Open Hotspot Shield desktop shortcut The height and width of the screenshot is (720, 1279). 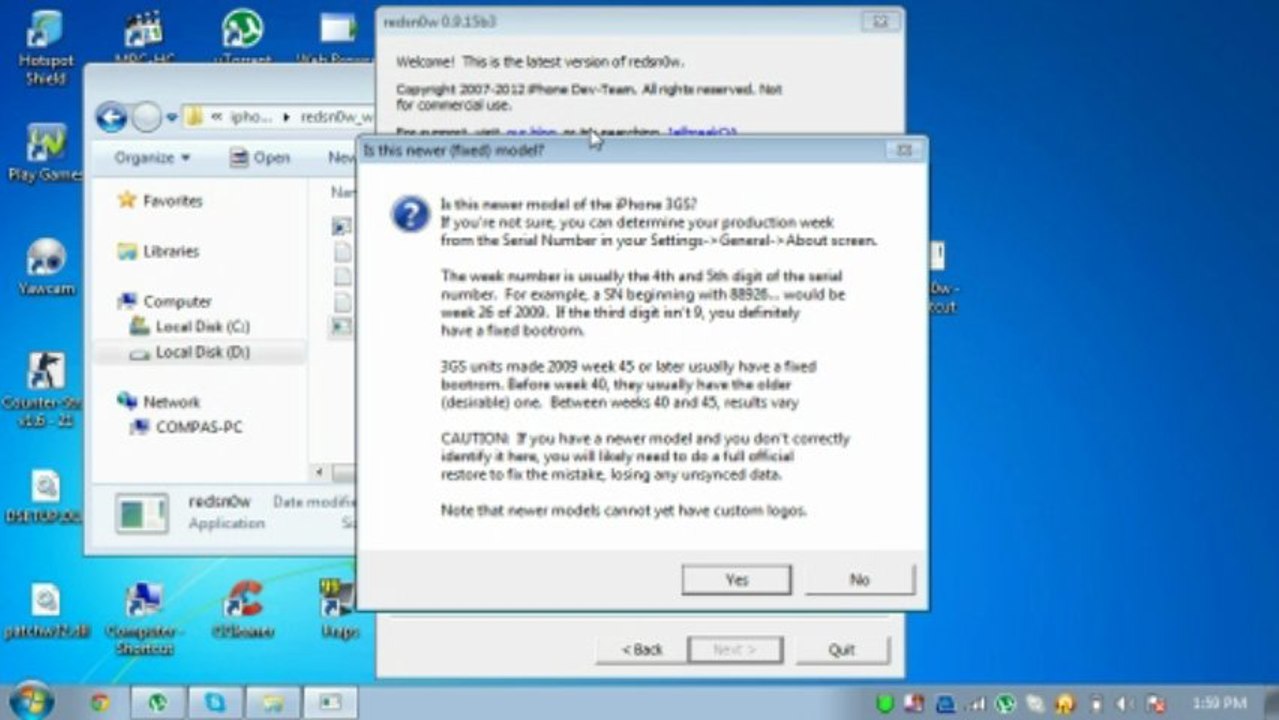tap(45, 48)
